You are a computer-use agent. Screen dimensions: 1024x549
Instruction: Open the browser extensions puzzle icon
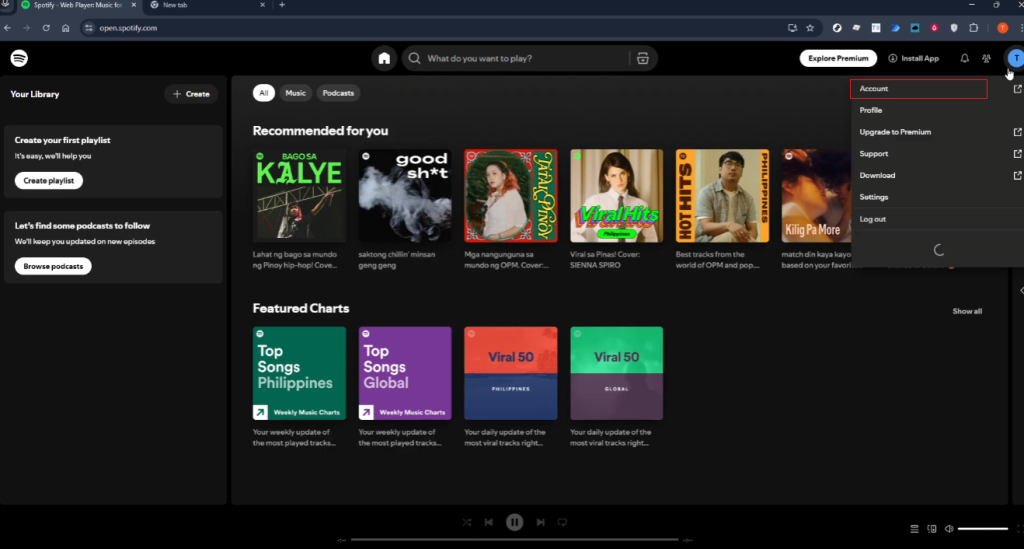pos(974,28)
